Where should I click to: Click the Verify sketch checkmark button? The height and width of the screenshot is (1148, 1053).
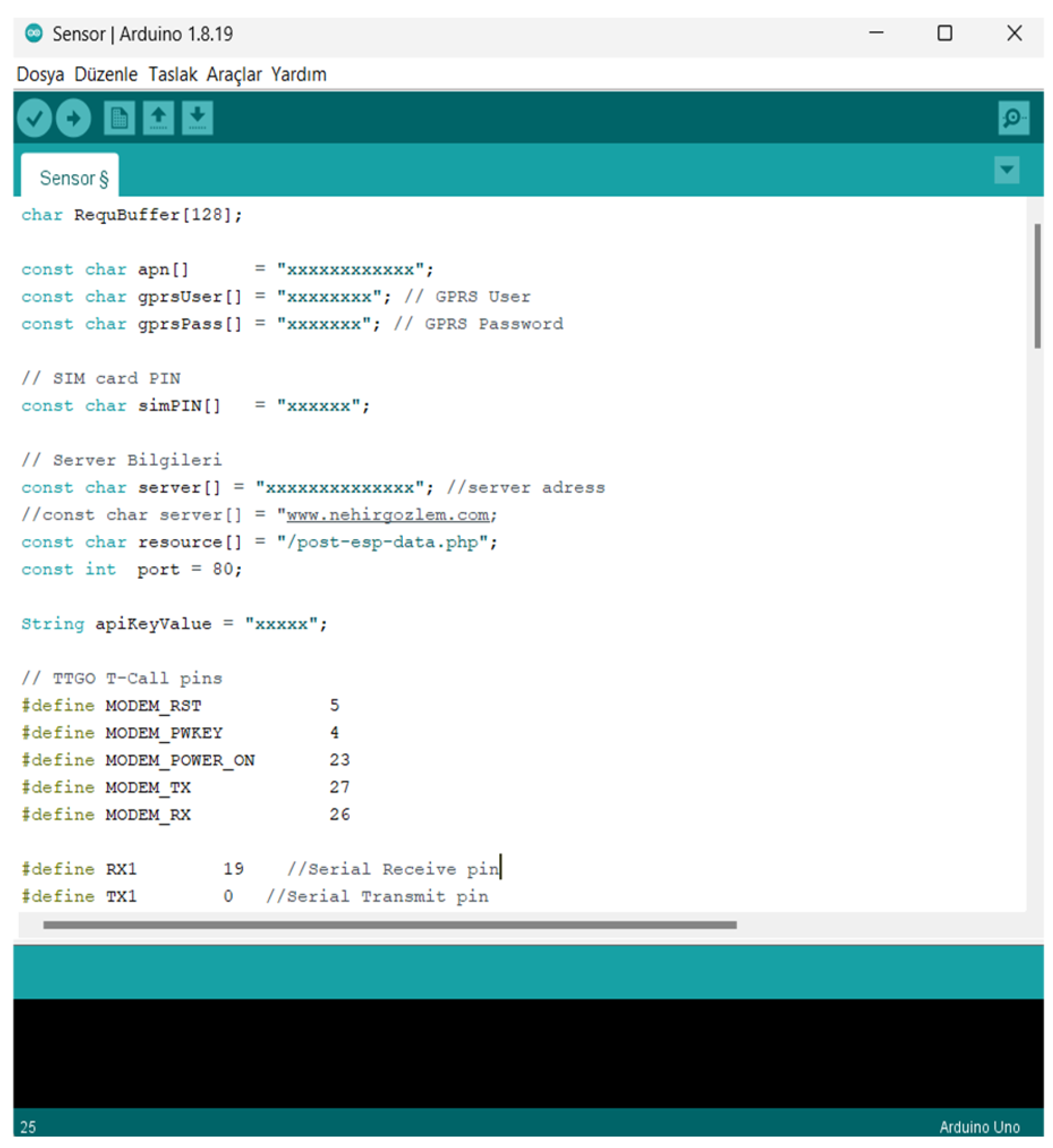pyautogui.click(x=34, y=117)
